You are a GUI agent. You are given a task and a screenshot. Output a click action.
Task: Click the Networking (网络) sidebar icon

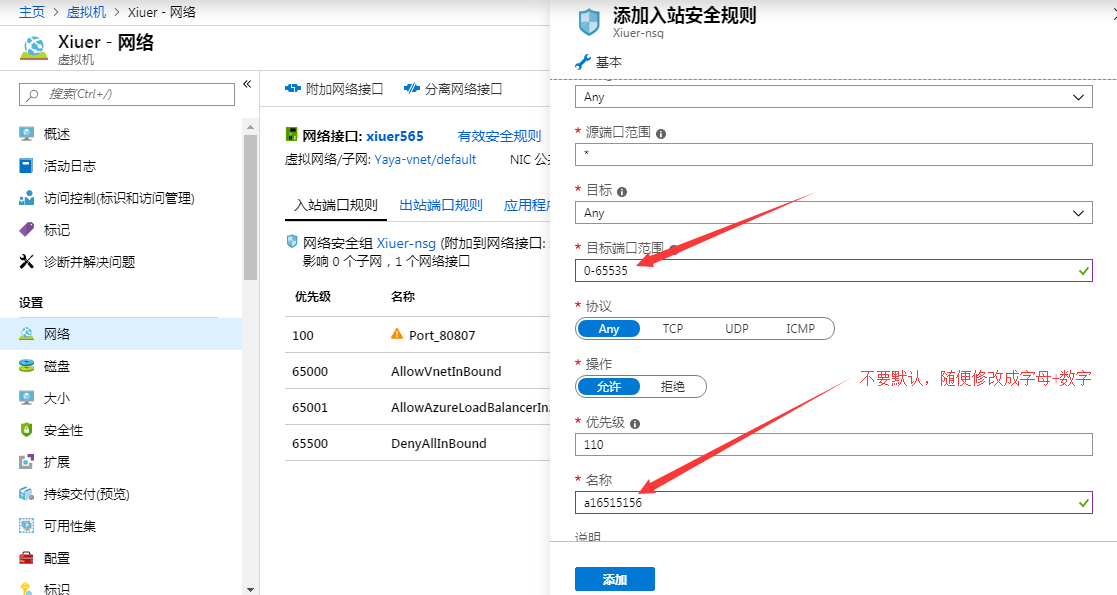[26, 333]
